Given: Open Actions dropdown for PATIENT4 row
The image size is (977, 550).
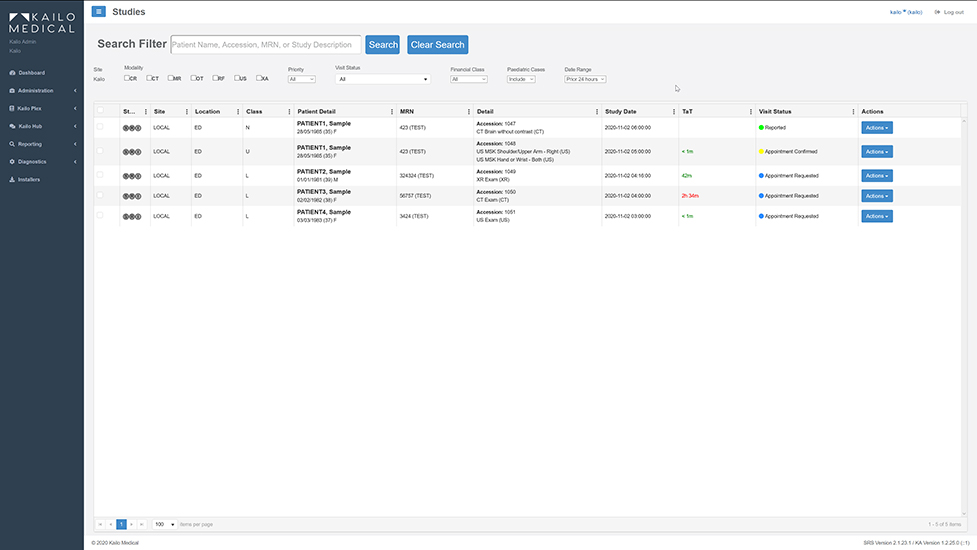Looking at the screenshot, I should 876,216.
